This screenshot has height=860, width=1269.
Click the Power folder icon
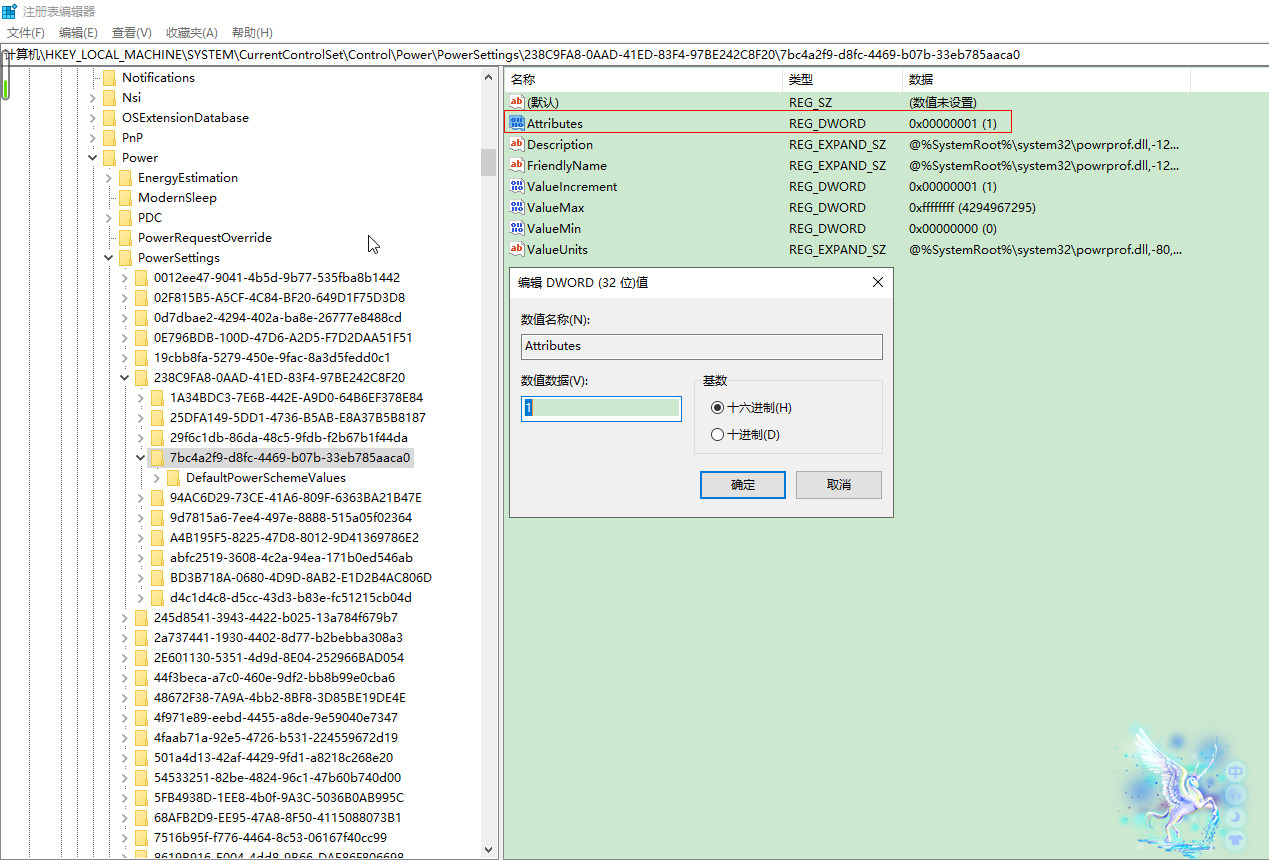point(110,157)
